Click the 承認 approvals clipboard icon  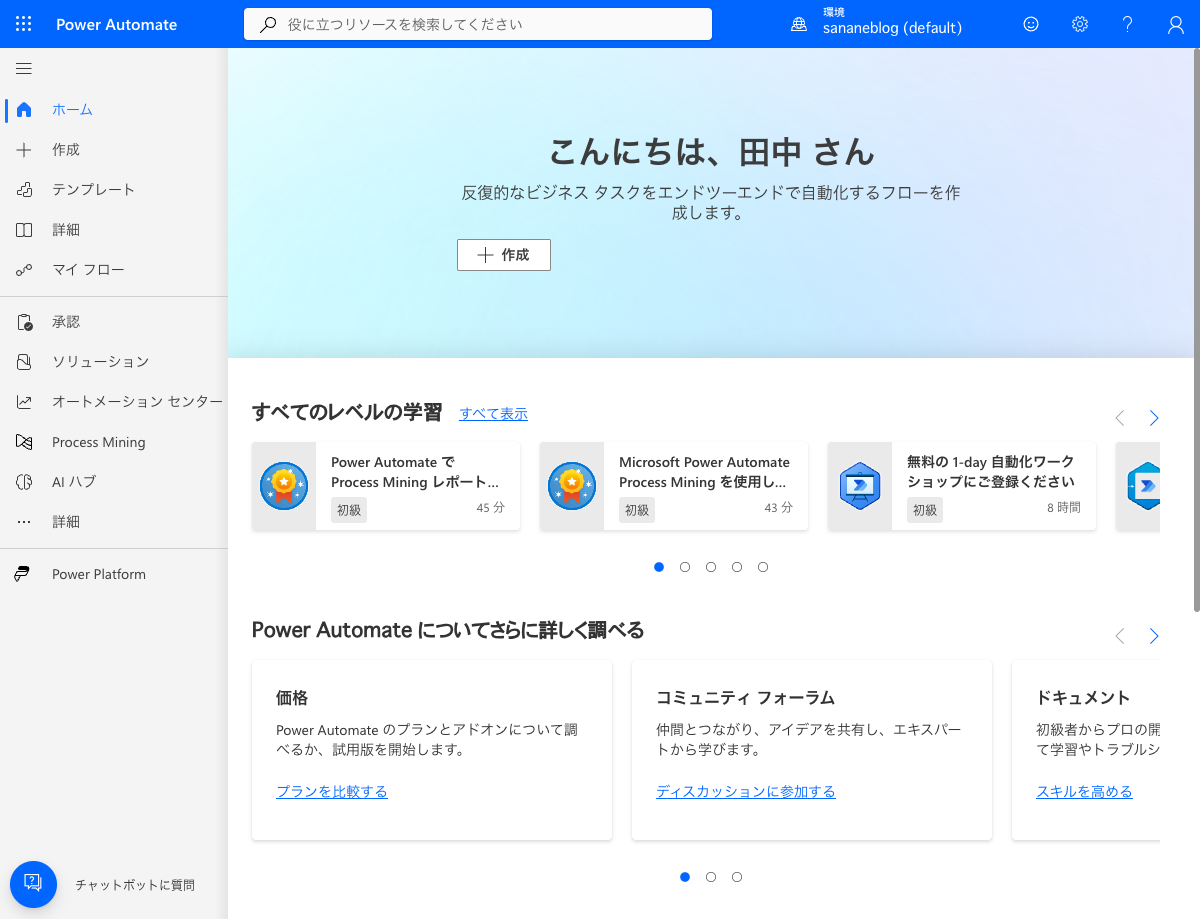click(24, 322)
